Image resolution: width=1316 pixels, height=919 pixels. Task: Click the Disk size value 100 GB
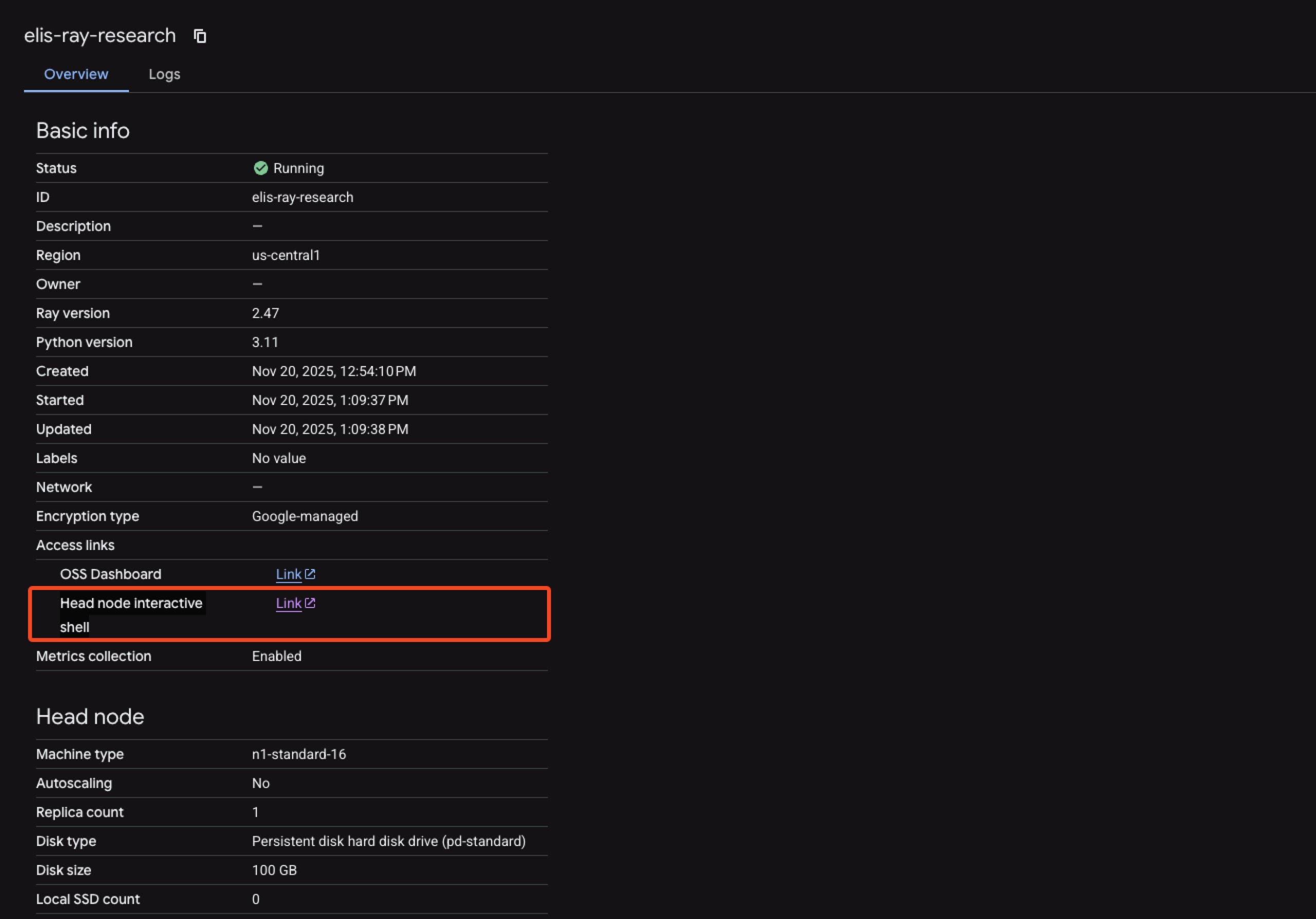(x=274, y=870)
